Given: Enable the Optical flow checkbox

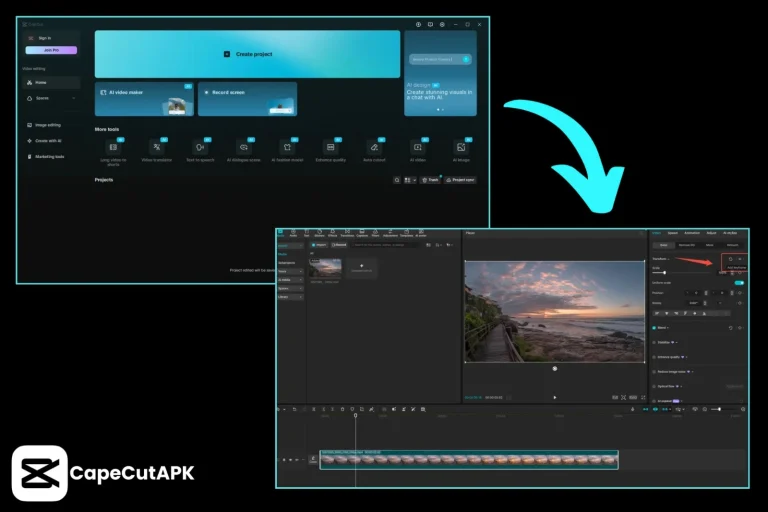Looking at the screenshot, I should click(x=654, y=387).
